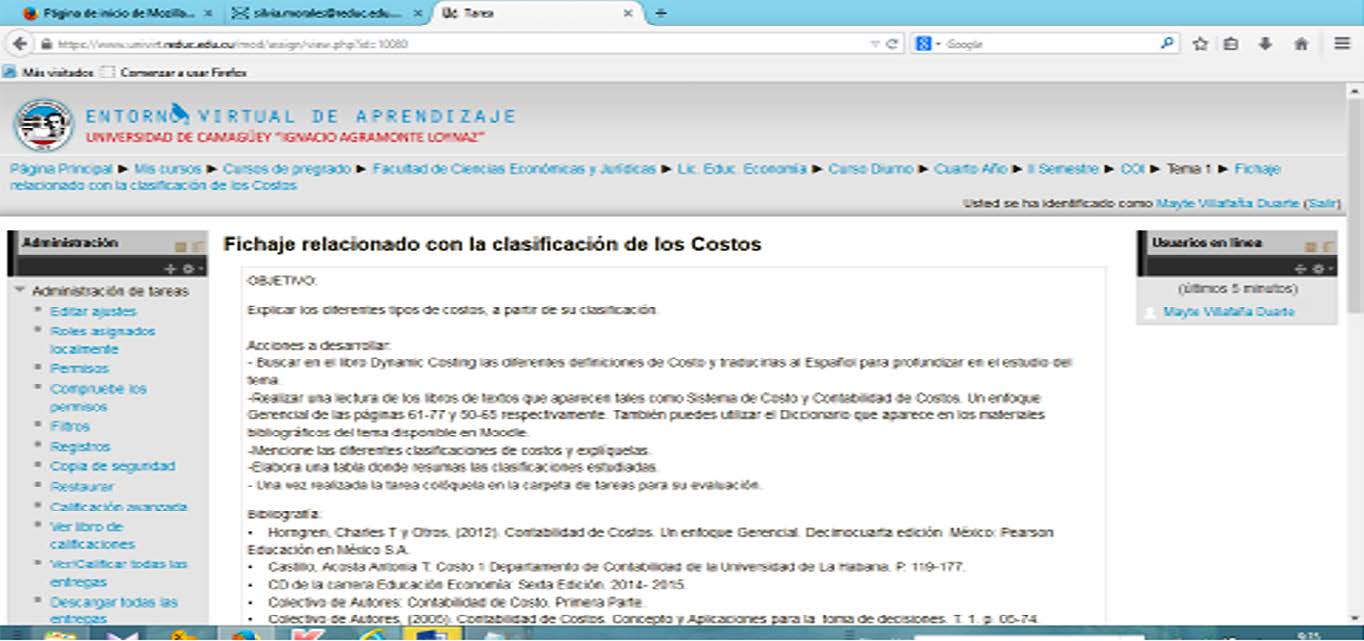
Task: Open the Editar ajustes link
Action: (93, 311)
